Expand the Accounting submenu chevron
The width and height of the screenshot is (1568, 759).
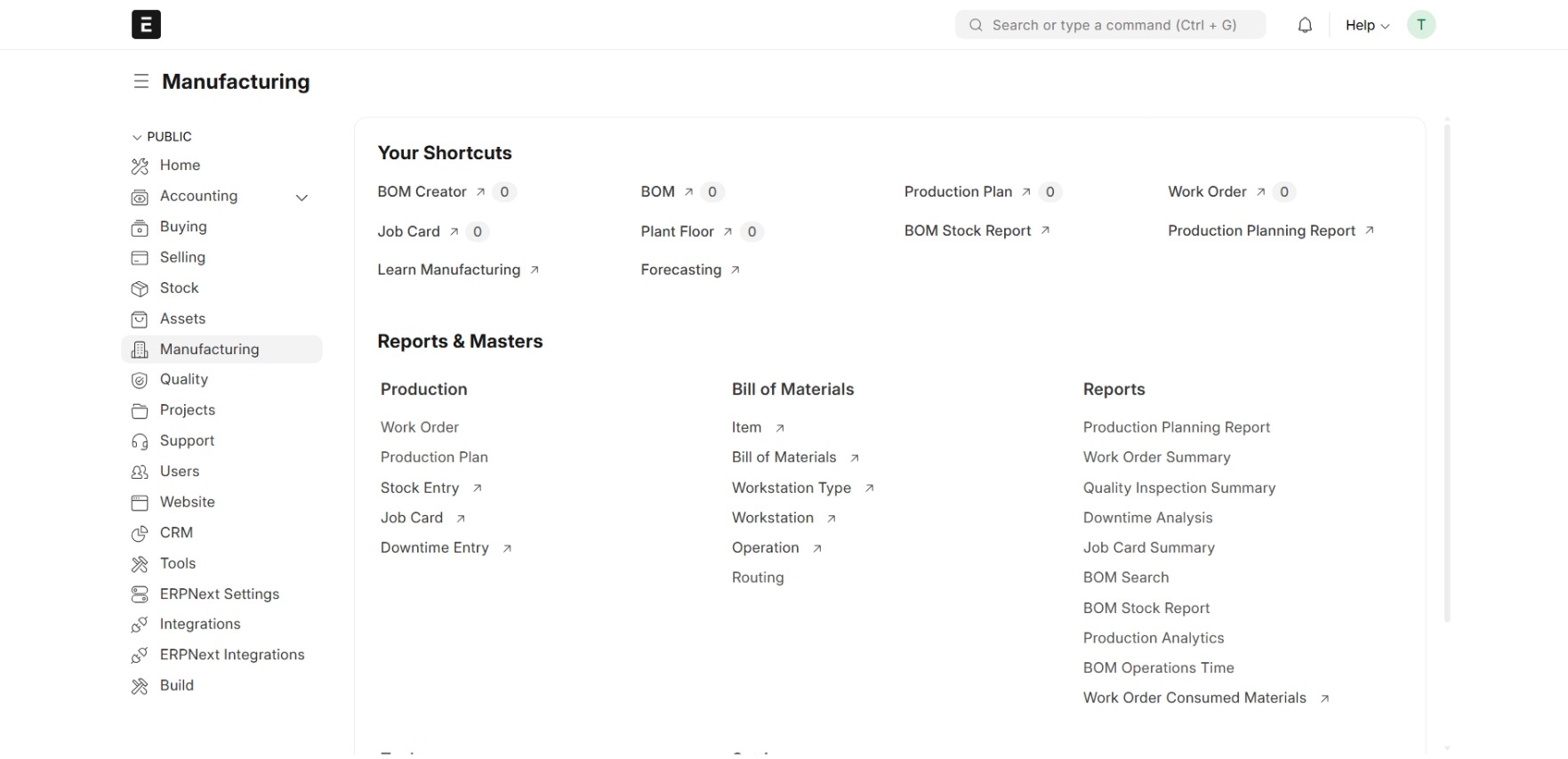tap(302, 198)
